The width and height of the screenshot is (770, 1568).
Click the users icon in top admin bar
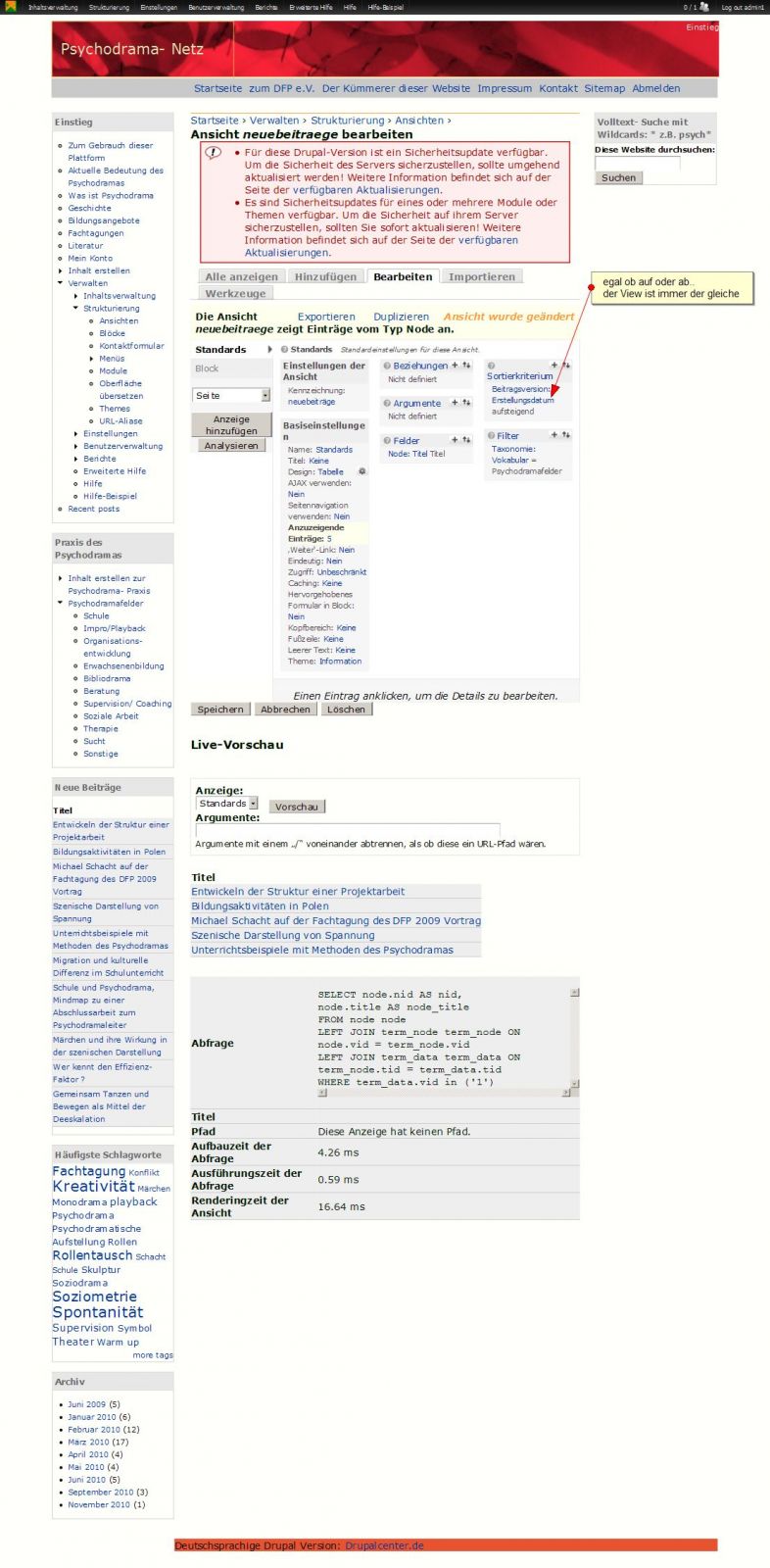click(x=703, y=7)
